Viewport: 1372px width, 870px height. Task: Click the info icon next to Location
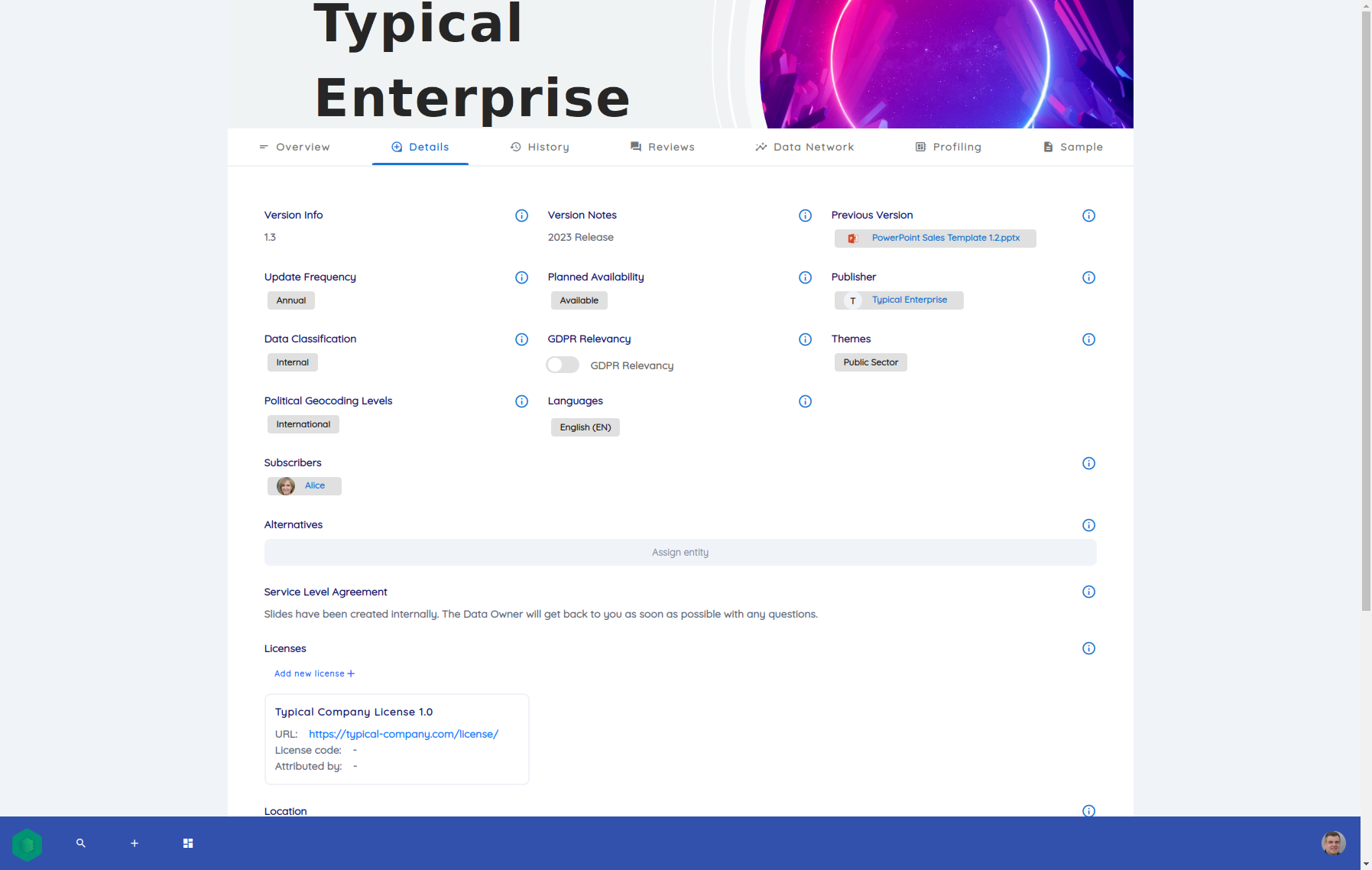[1088, 810]
